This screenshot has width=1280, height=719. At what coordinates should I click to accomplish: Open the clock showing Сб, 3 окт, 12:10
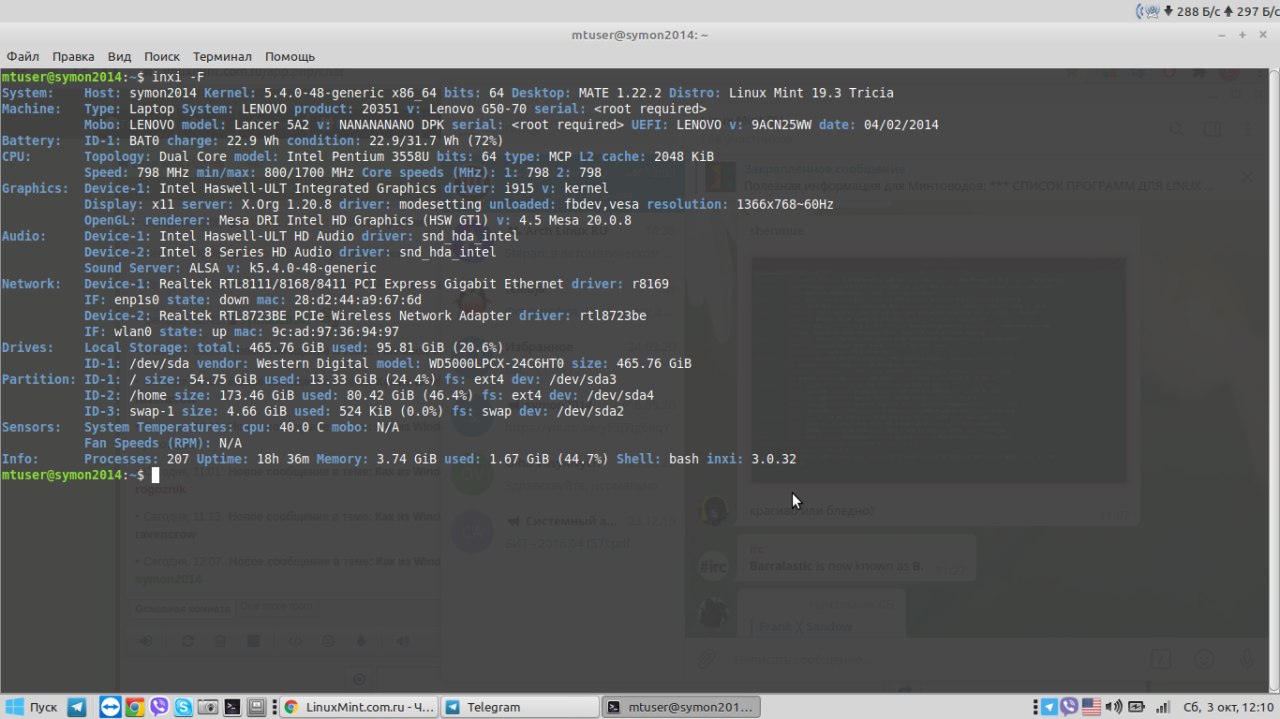(x=1227, y=707)
